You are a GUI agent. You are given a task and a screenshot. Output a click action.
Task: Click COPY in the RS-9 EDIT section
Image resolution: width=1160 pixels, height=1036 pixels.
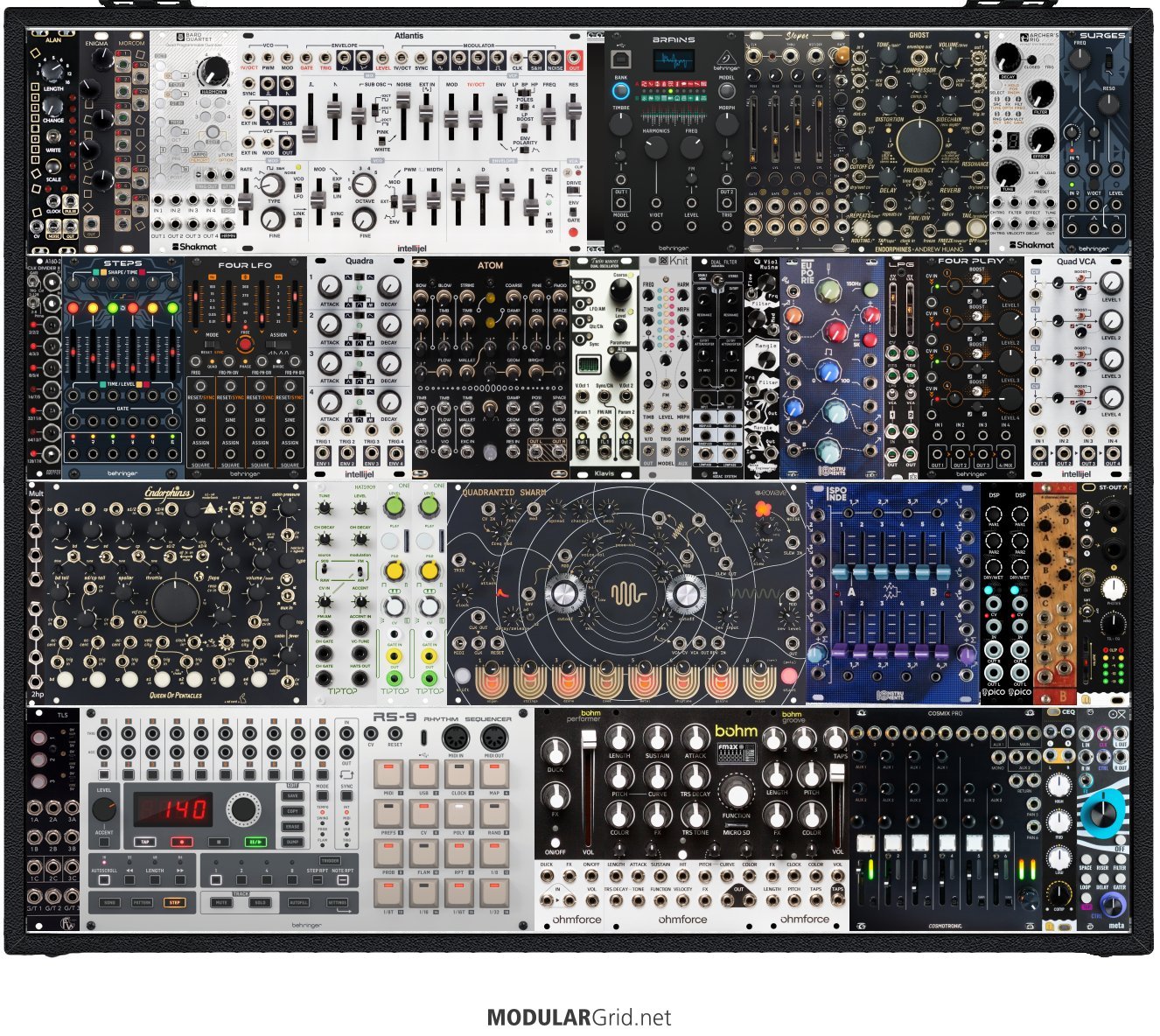pyautogui.click(x=293, y=811)
